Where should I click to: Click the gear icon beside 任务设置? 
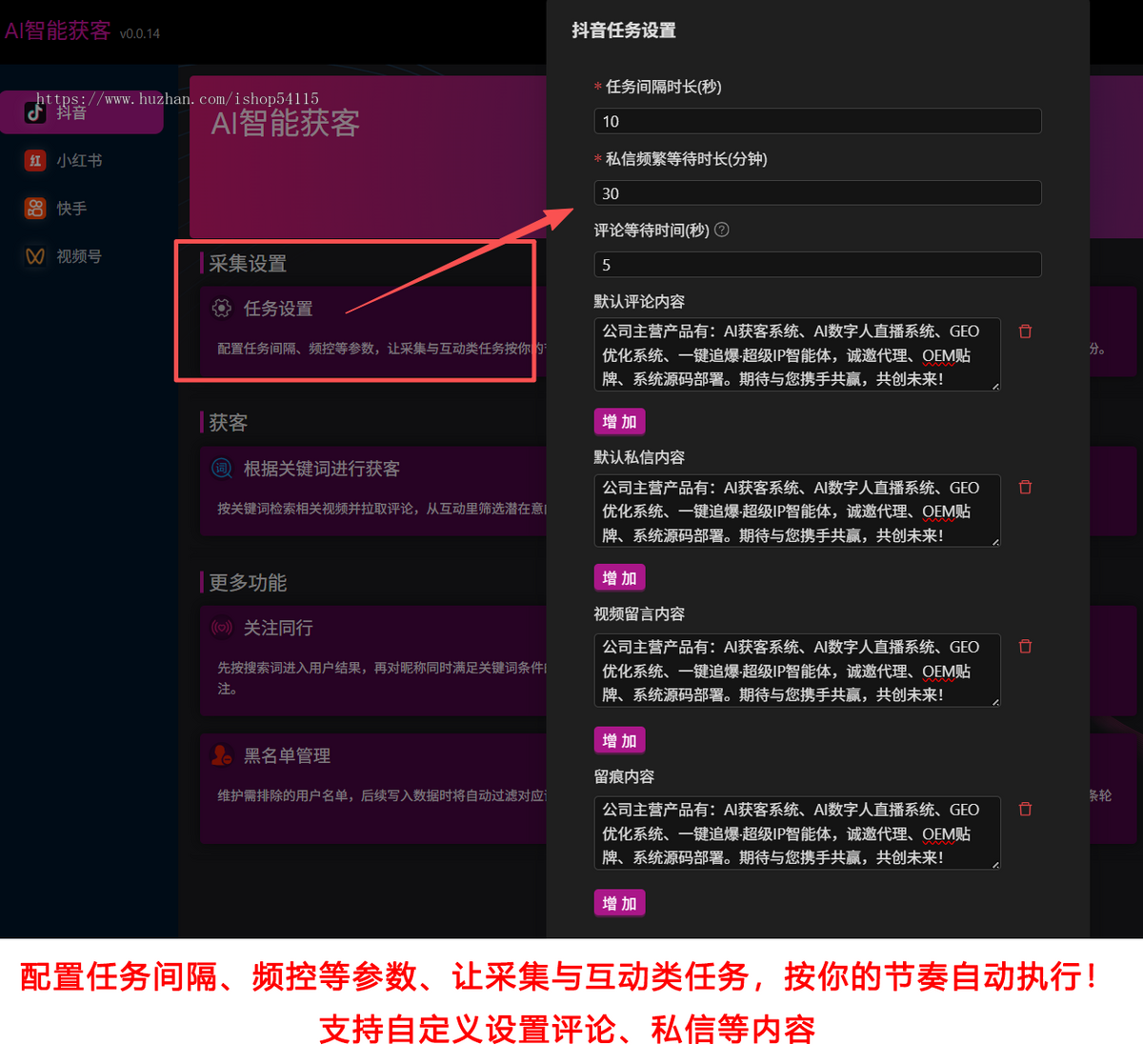pyautogui.click(x=222, y=308)
